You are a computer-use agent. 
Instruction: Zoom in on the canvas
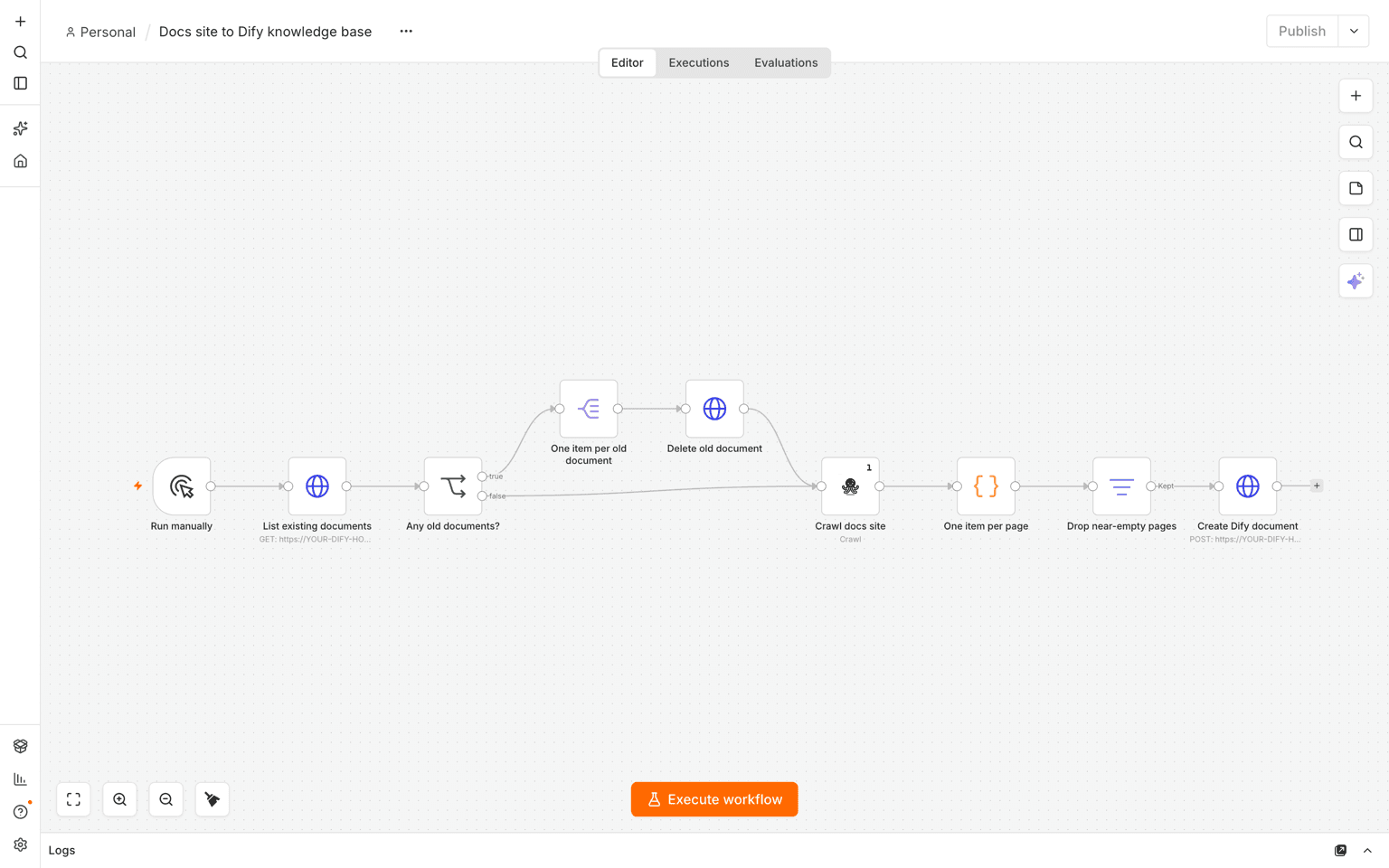point(119,799)
